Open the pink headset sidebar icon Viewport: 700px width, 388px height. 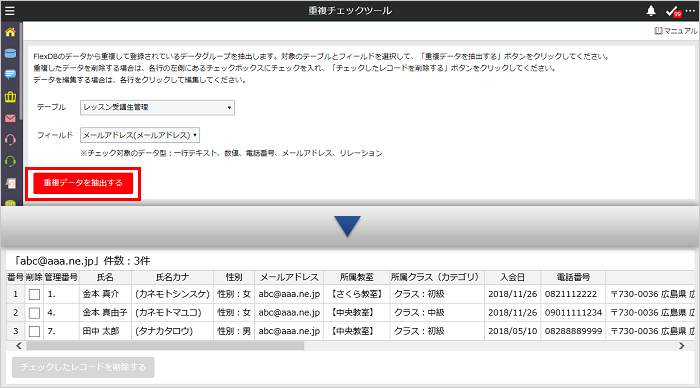pyautogui.click(x=10, y=140)
